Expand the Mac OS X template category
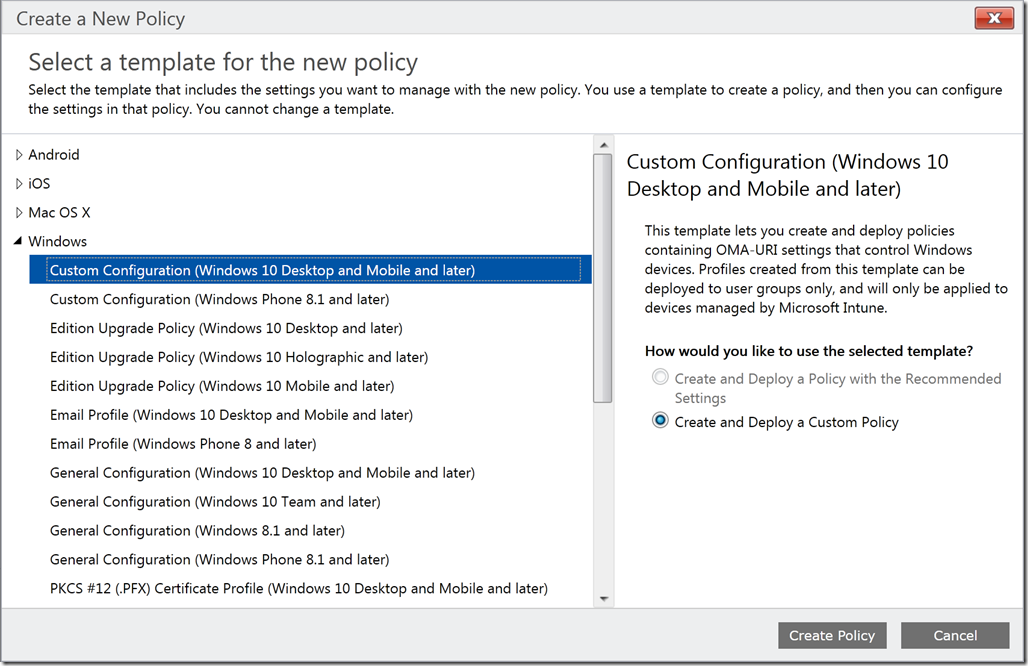This screenshot has width=1028, height=666. (19, 212)
